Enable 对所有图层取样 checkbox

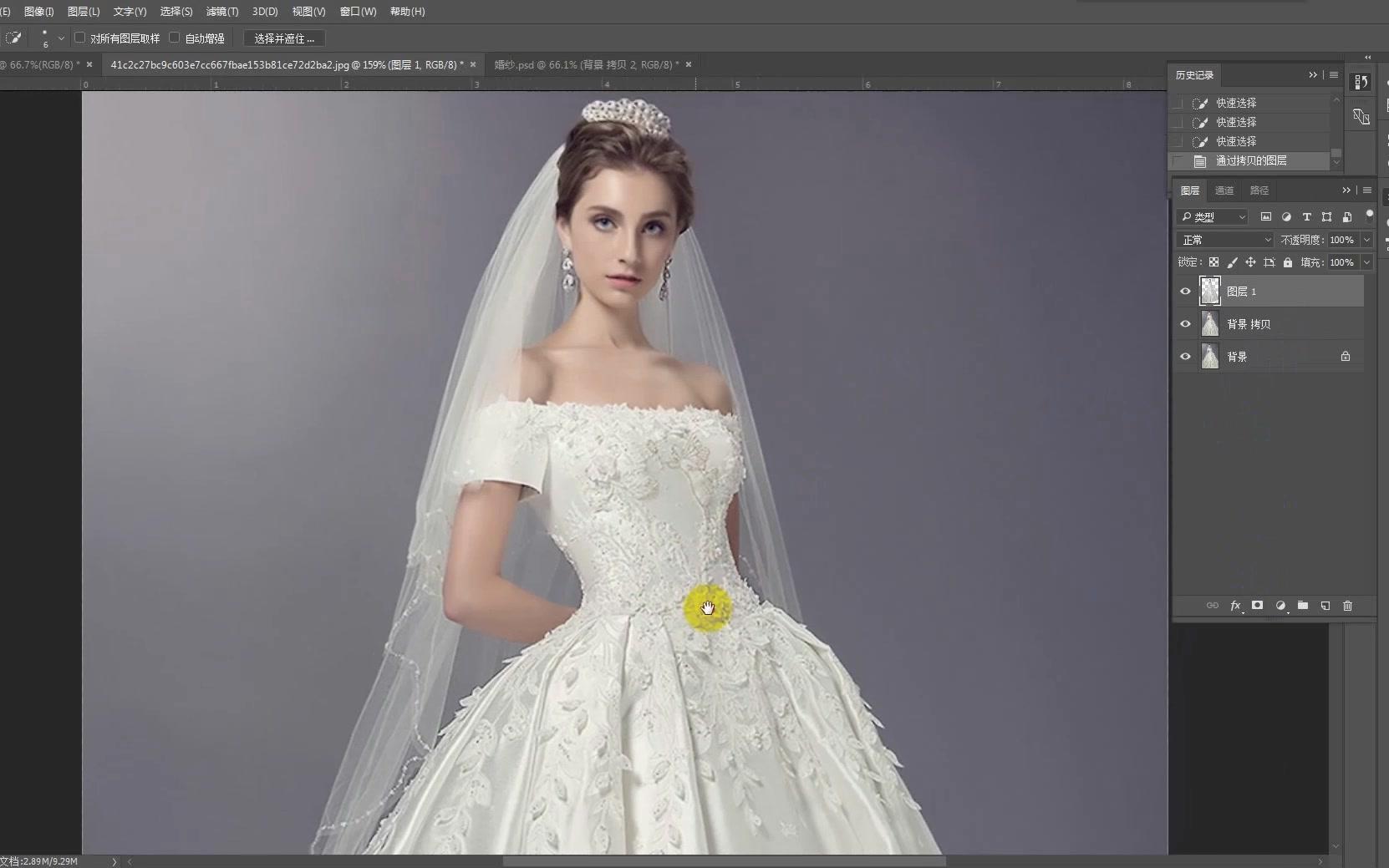80,38
